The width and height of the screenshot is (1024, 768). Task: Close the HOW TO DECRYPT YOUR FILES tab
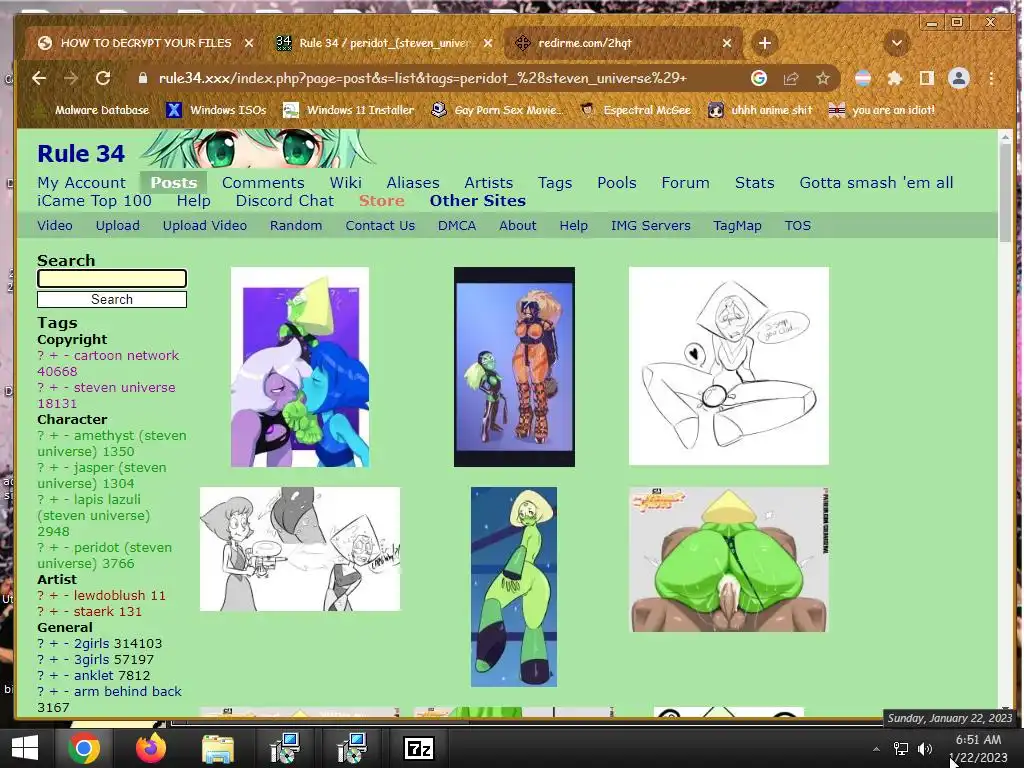[x=249, y=43]
